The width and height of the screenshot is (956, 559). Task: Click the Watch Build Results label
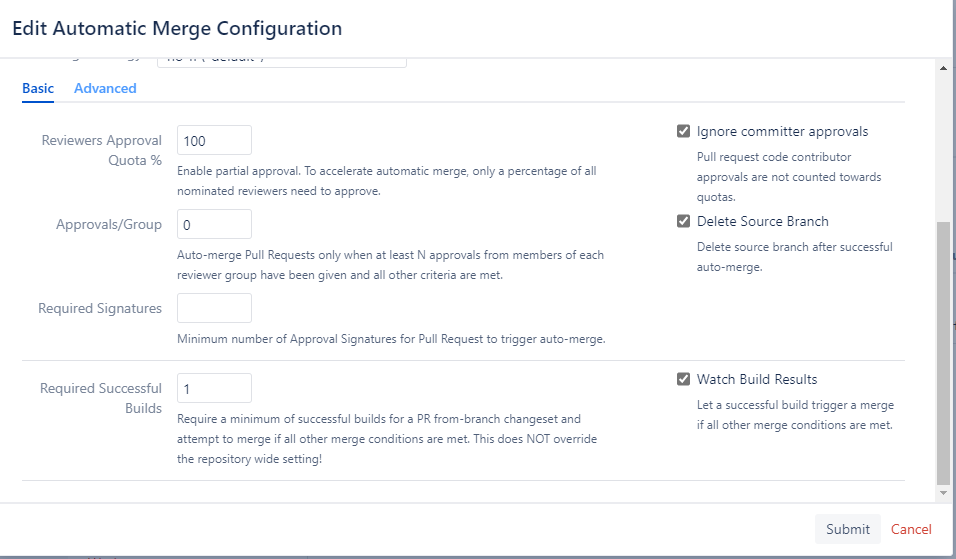[x=757, y=379]
